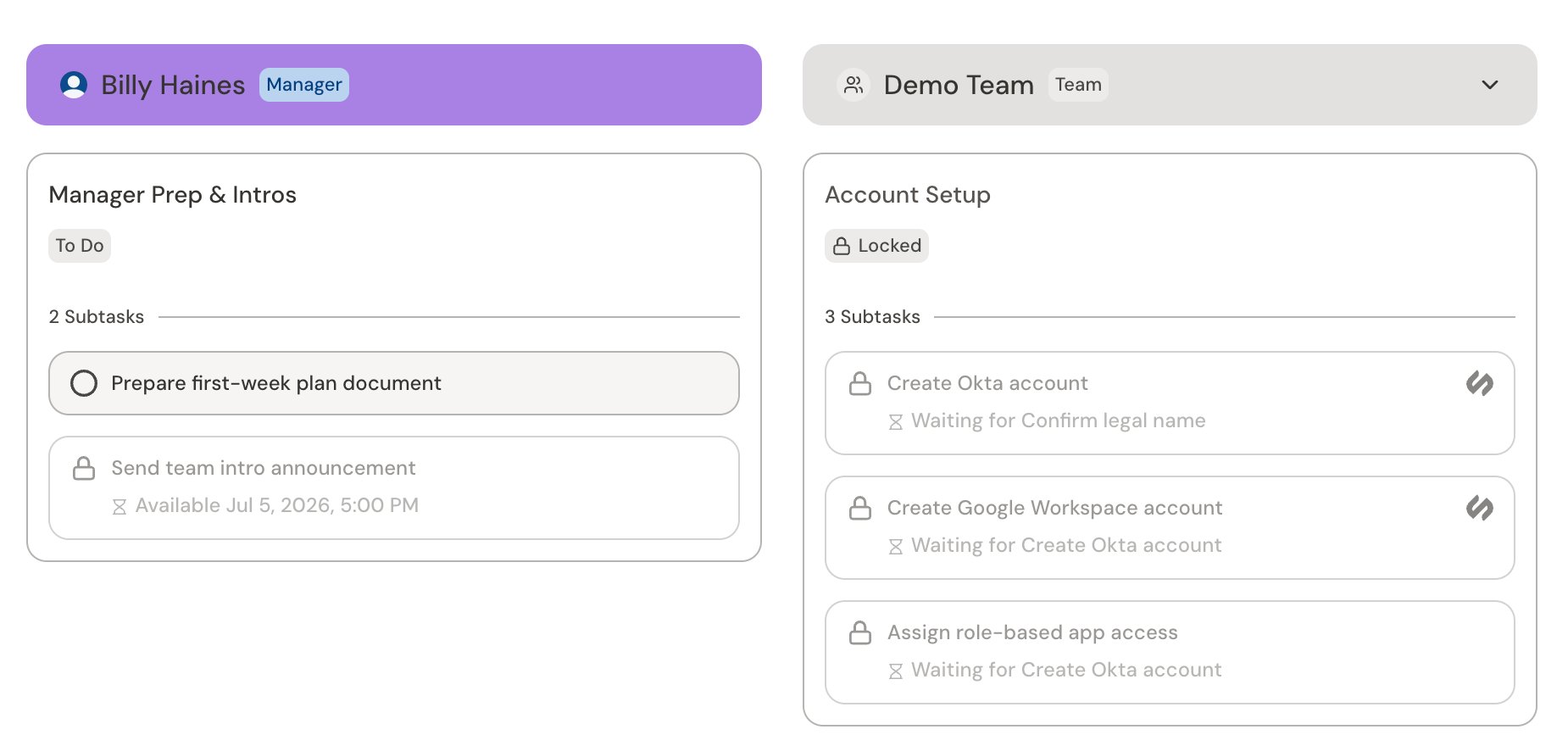Screen dimensions: 1568x746
Task: Click Waiting text under Create Google Workspace account
Action: coord(1066,545)
